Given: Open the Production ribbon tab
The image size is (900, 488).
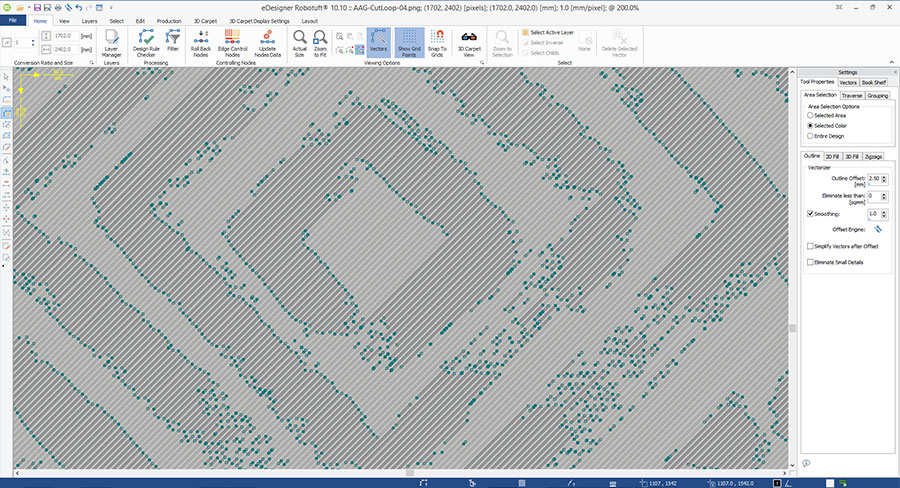Looking at the screenshot, I should pos(169,21).
